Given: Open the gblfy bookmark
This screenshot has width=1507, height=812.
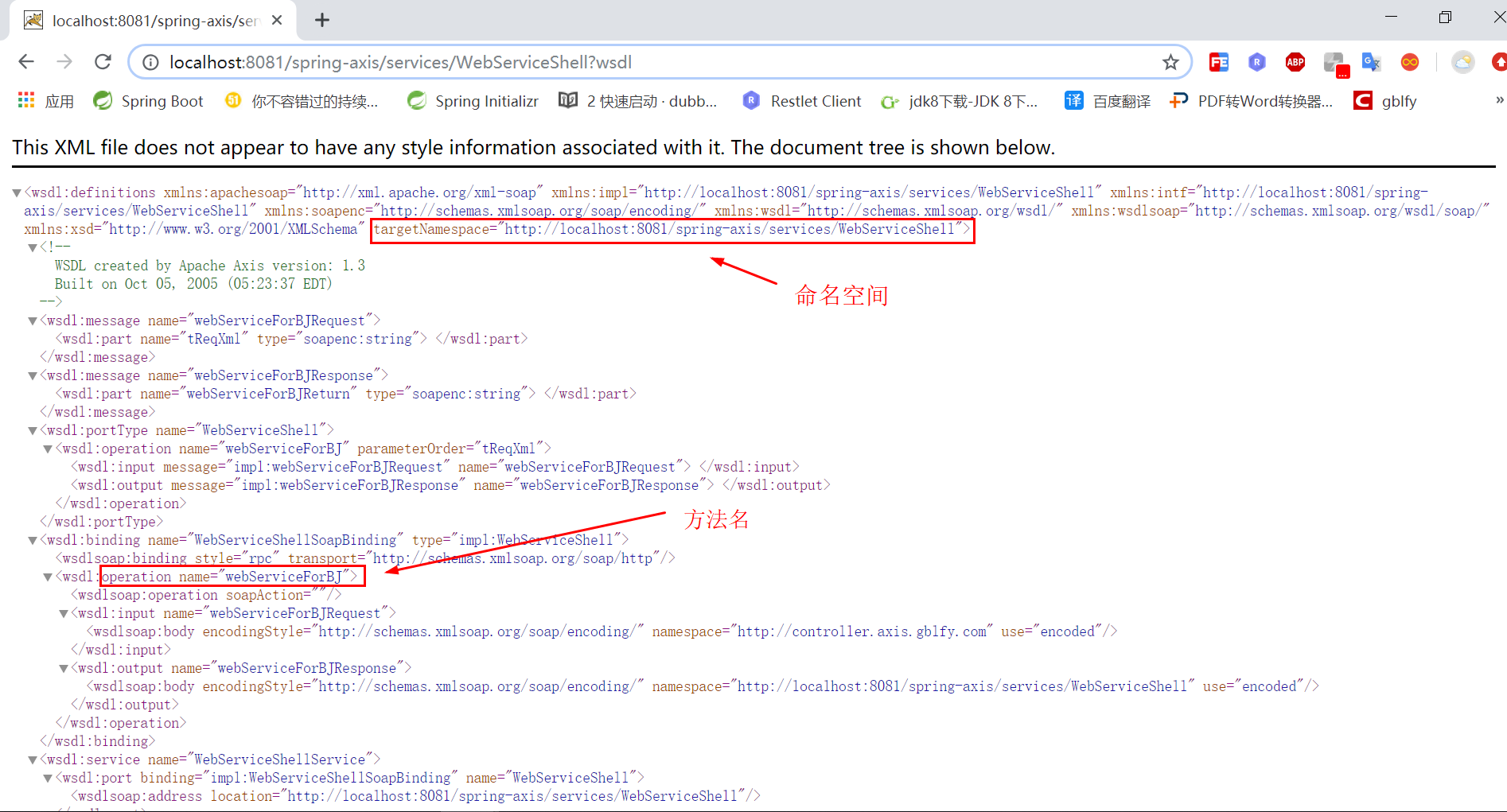Looking at the screenshot, I should (1385, 101).
